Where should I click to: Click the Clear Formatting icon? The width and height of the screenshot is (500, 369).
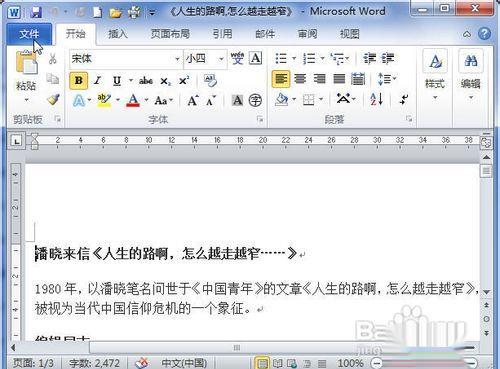[x=210, y=80]
